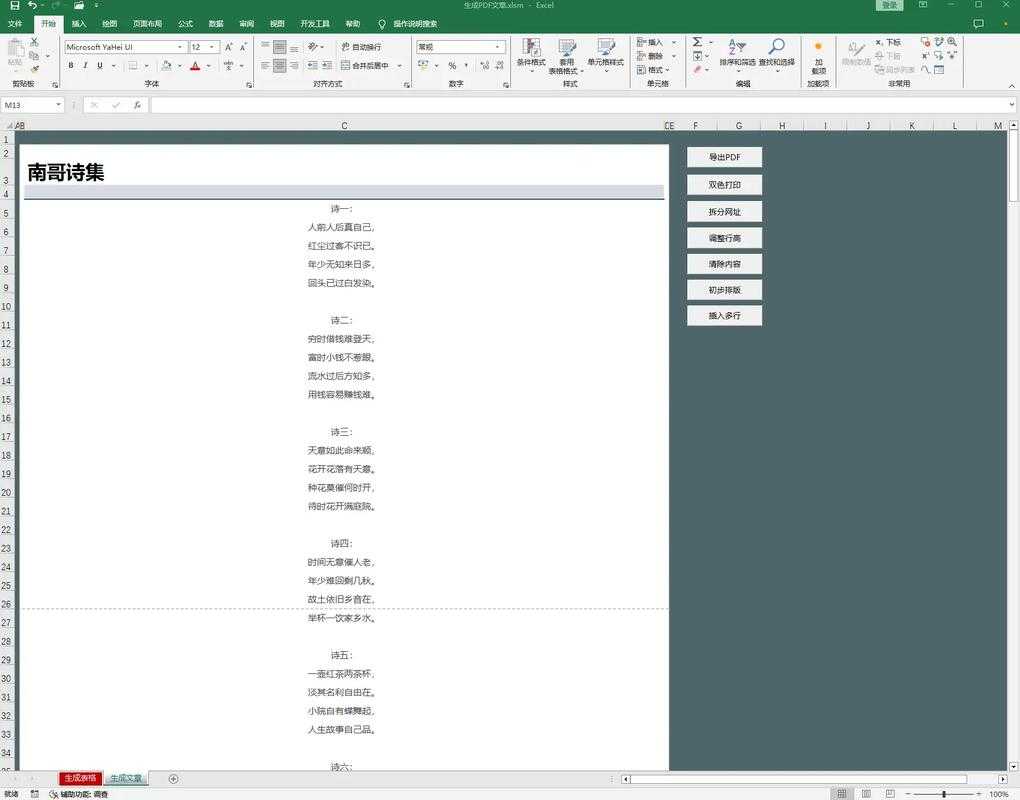Open the 插入 (Insert) ribbon tab
Screen dimensions: 1020x800
pyautogui.click(x=79, y=24)
